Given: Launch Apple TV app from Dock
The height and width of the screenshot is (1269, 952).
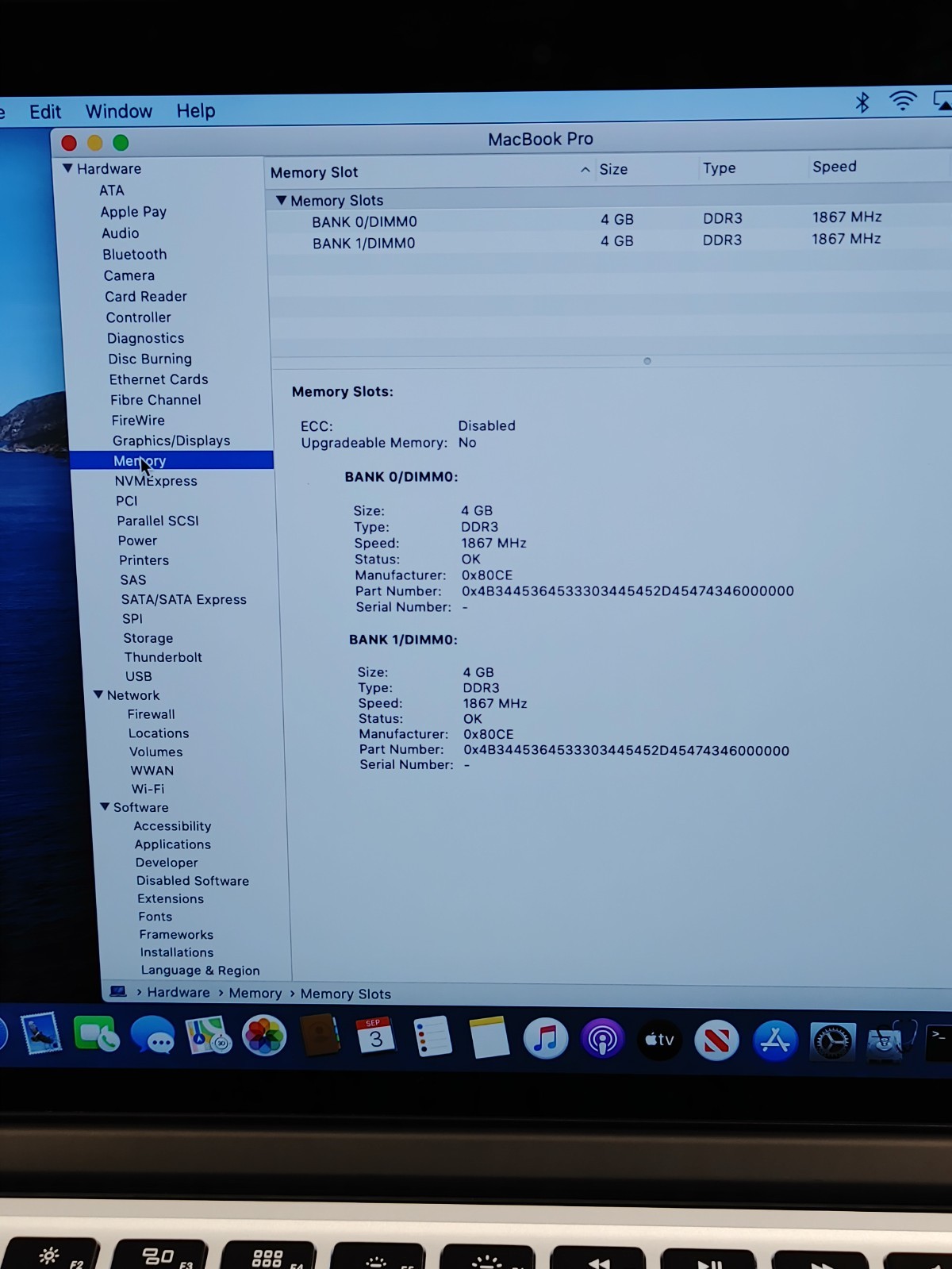Looking at the screenshot, I should (660, 1040).
